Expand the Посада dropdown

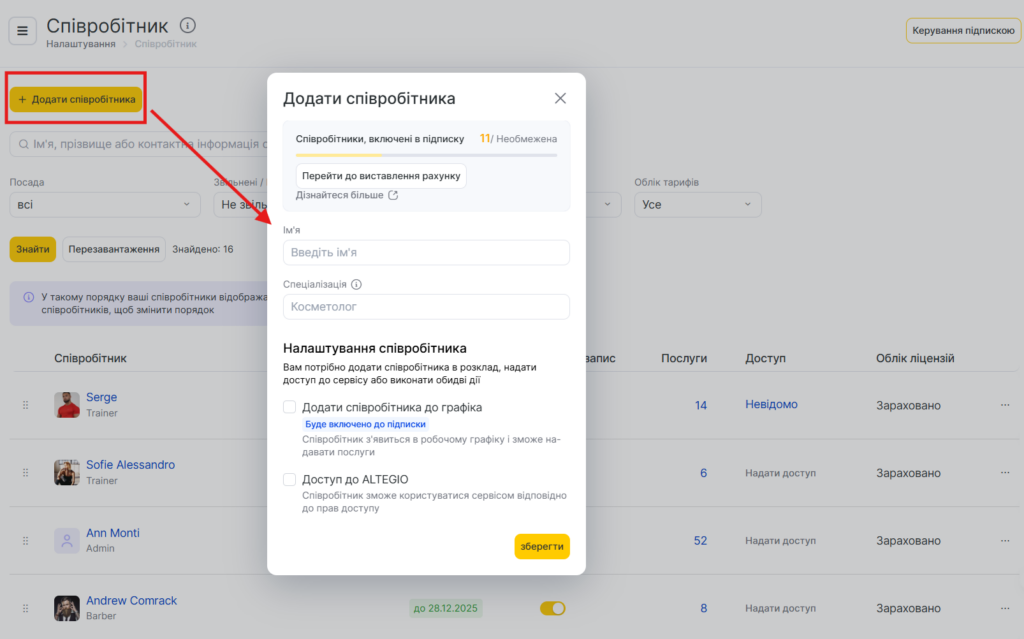click(x=105, y=205)
